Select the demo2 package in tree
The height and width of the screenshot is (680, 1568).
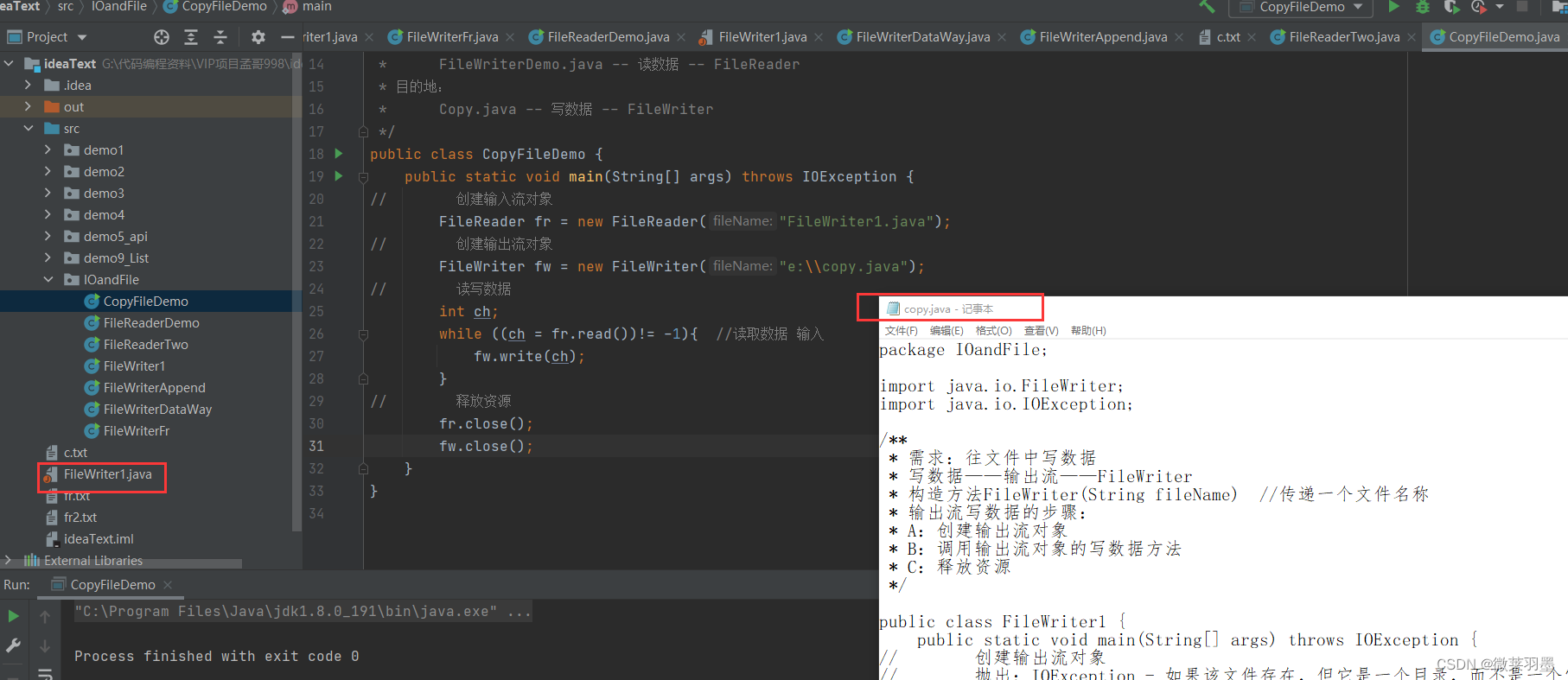tap(104, 171)
